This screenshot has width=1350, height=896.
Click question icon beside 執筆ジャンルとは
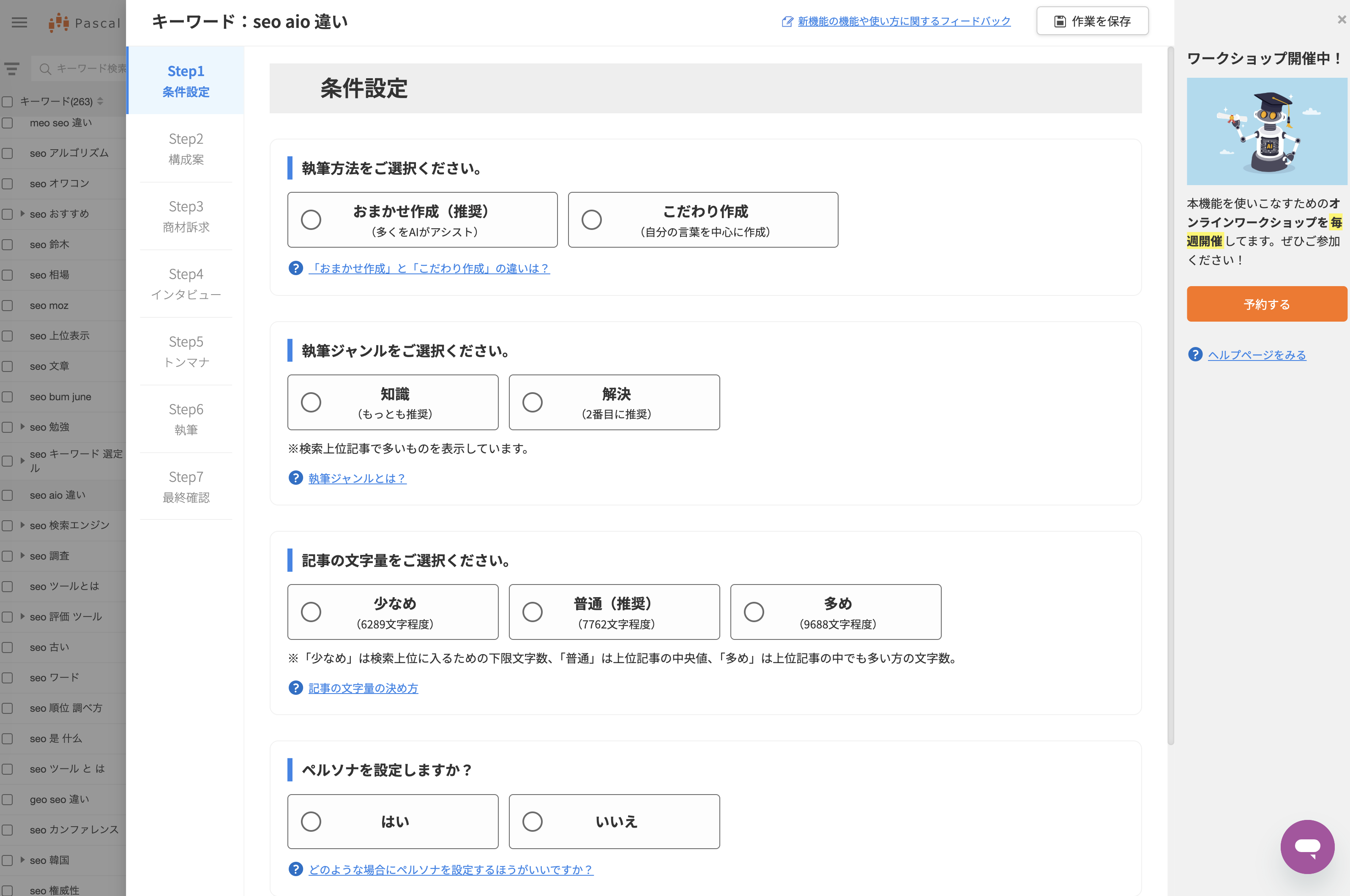tap(295, 478)
